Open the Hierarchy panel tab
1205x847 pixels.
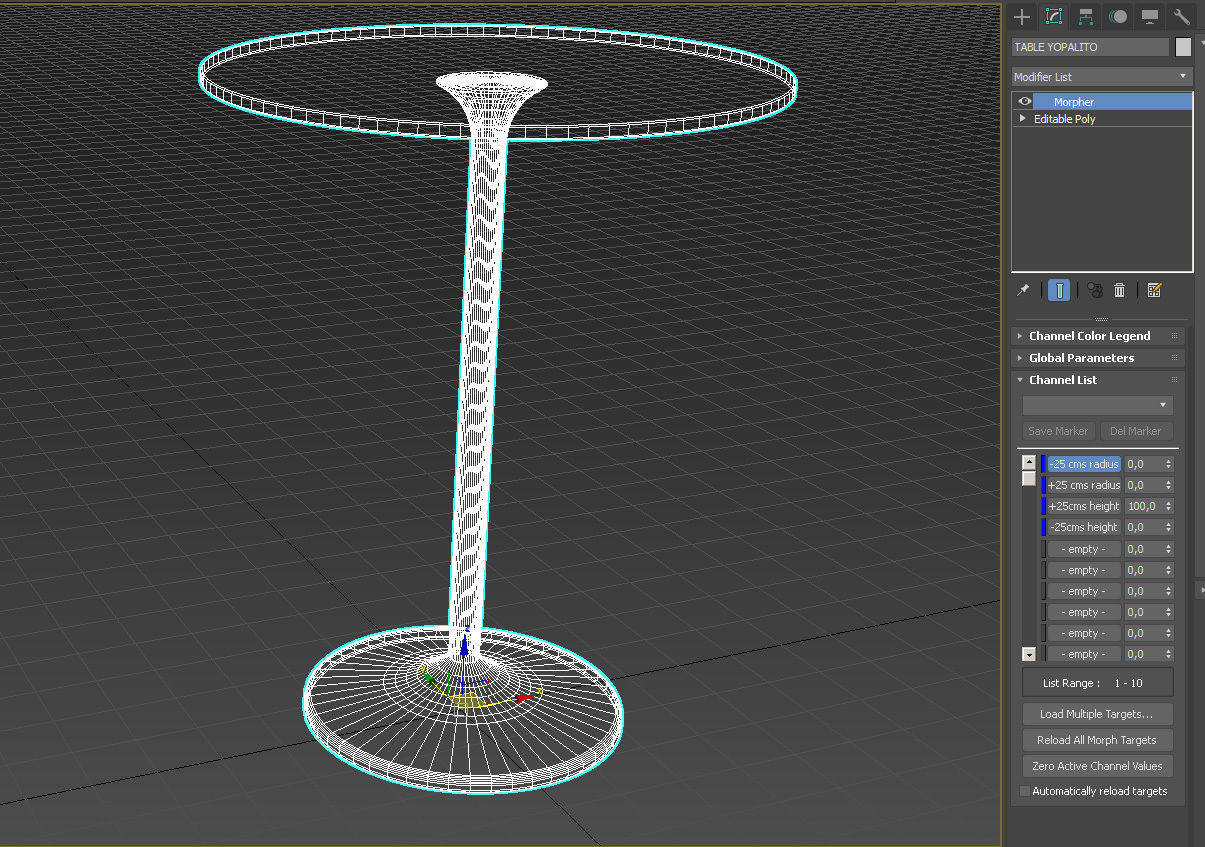1085,17
